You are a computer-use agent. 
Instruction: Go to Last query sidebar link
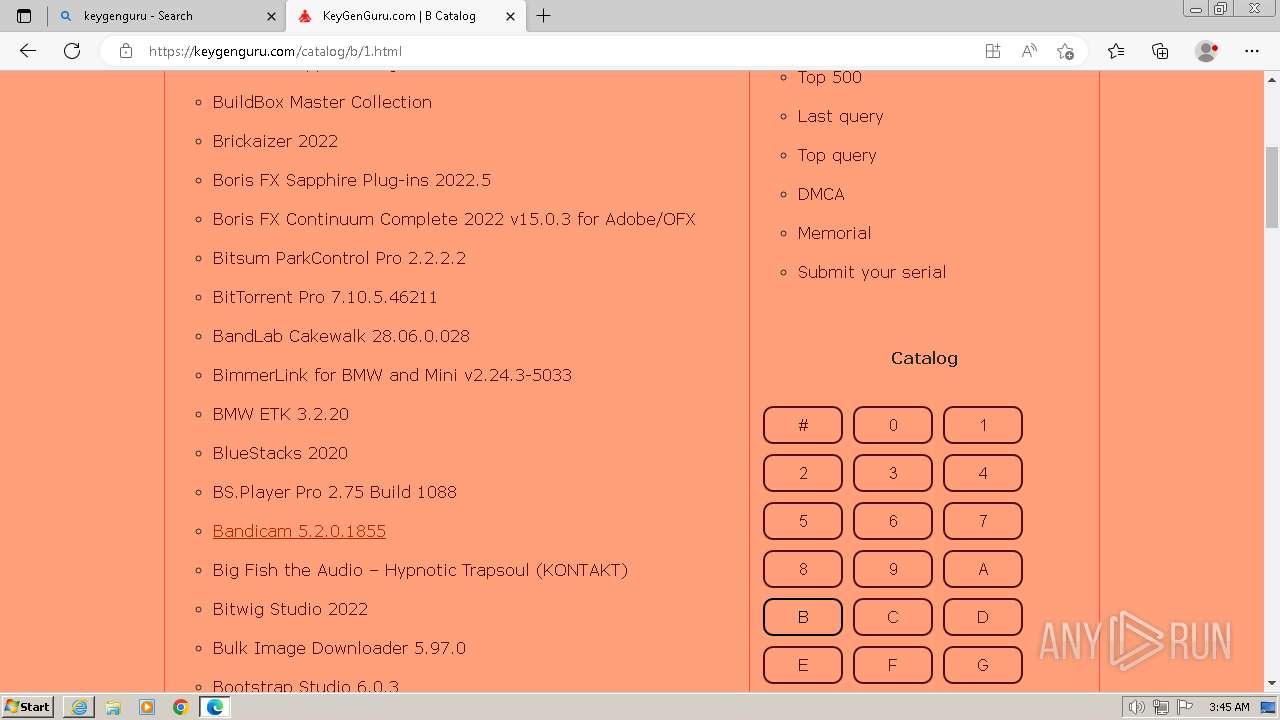(840, 116)
